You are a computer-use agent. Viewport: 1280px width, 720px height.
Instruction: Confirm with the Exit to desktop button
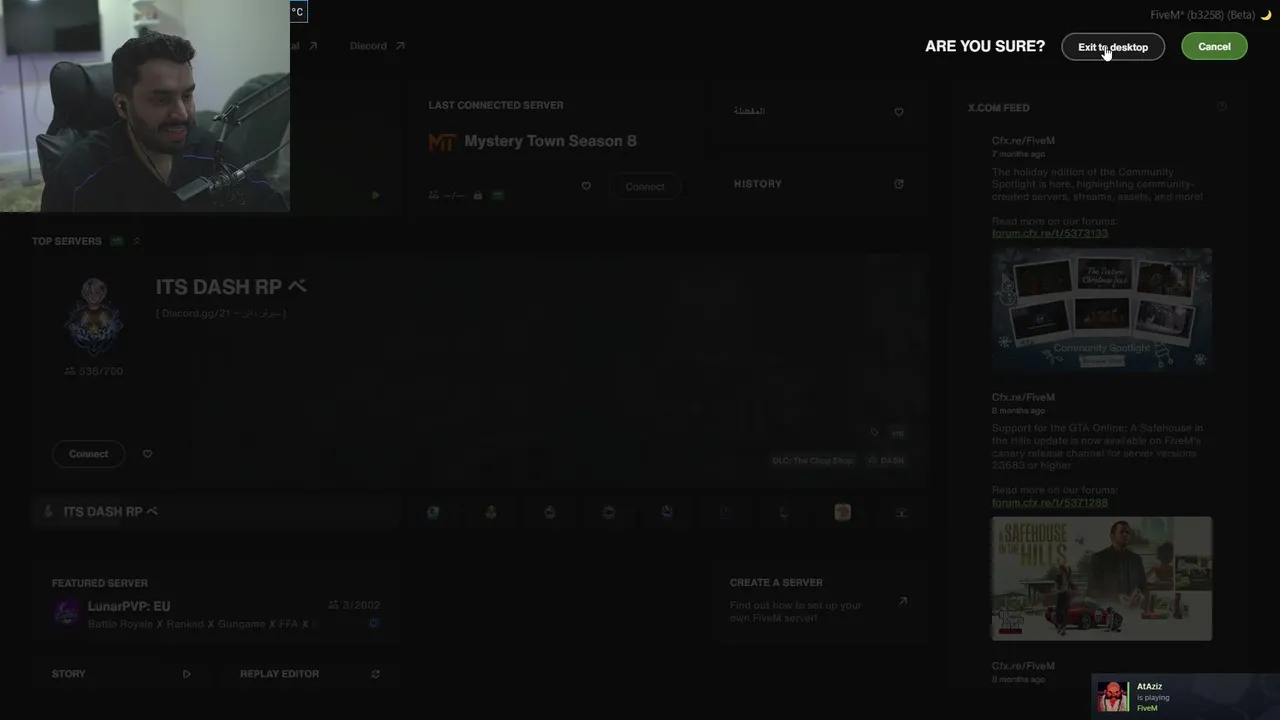tap(1113, 47)
